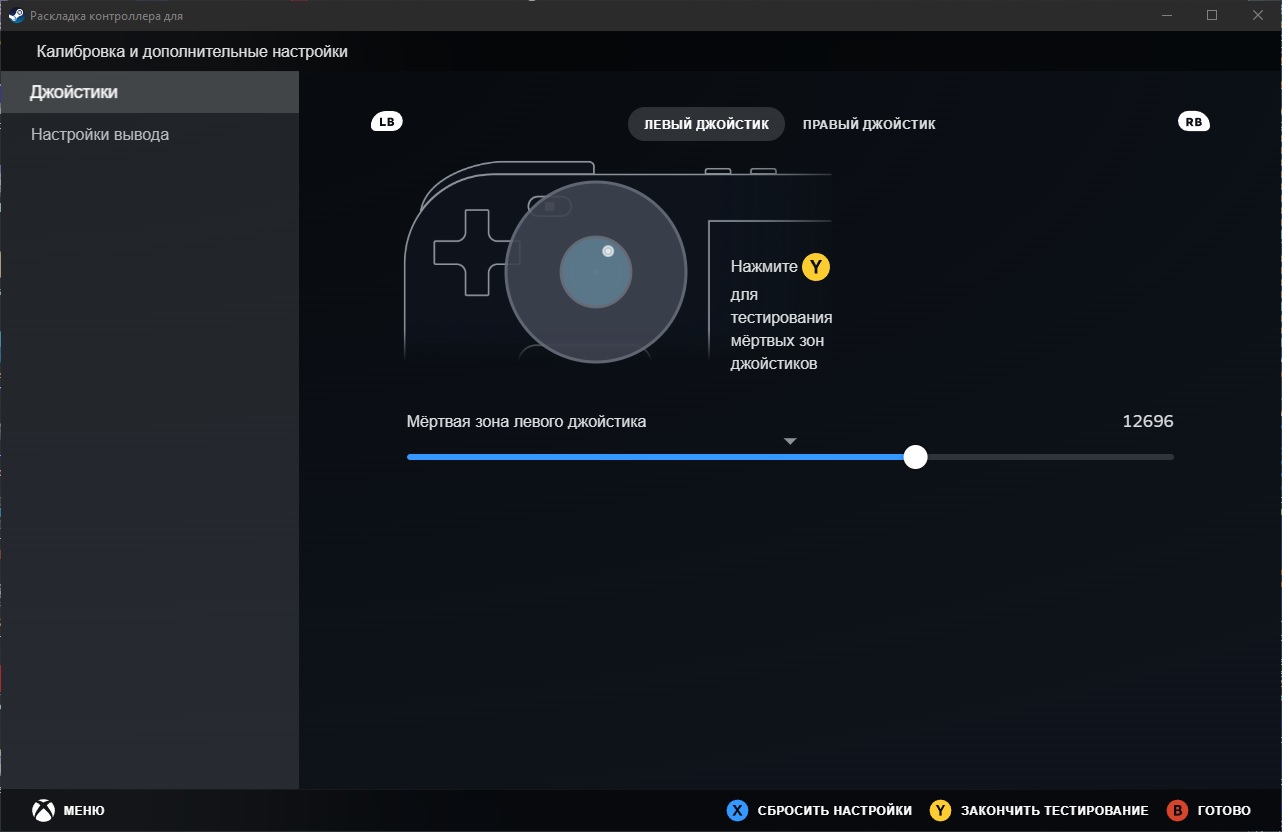
Task: Click the red B ГОТОВО button
Action: [1210, 810]
